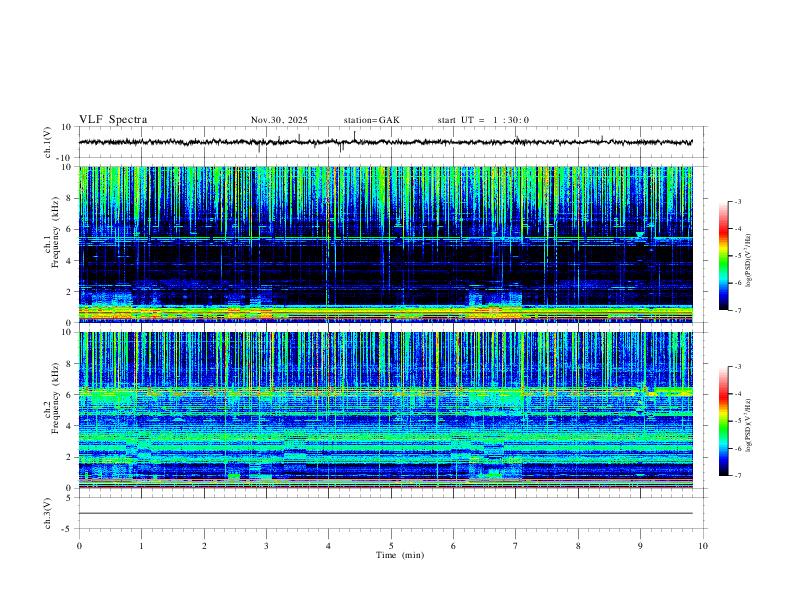Click the "-6" label on ch.2 color bar

[x=738, y=448]
